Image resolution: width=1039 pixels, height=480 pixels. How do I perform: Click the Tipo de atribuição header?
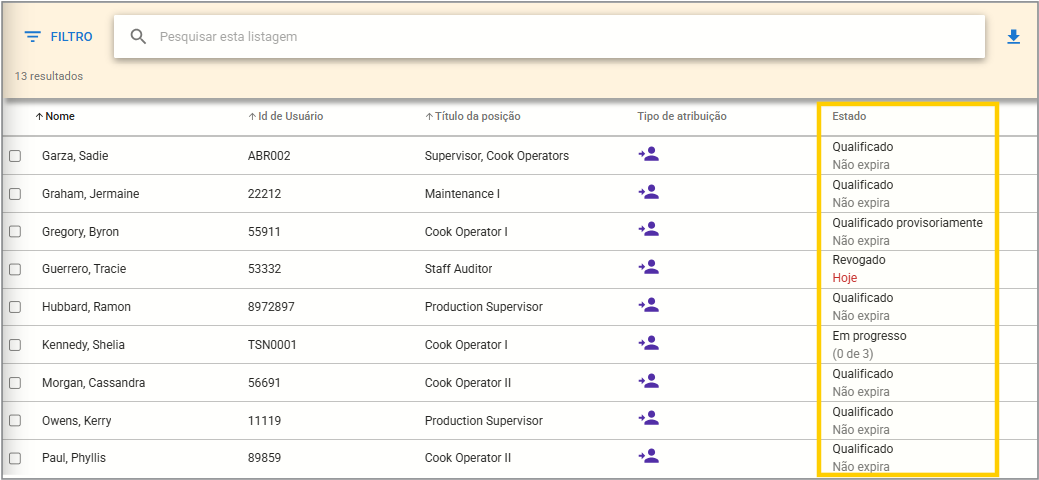pyautogui.click(x=681, y=117)
